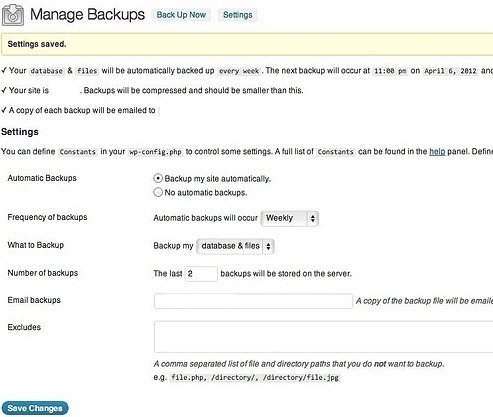
Task: Click the Settings saved notice text
Action: [37, 44]
